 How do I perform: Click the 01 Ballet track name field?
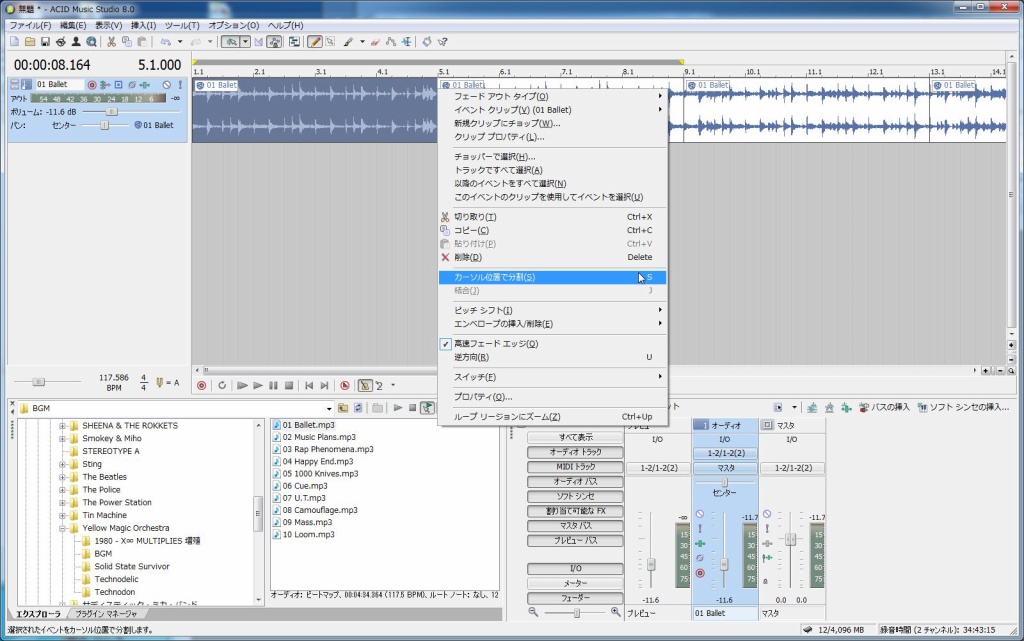(x=59, y=85)
